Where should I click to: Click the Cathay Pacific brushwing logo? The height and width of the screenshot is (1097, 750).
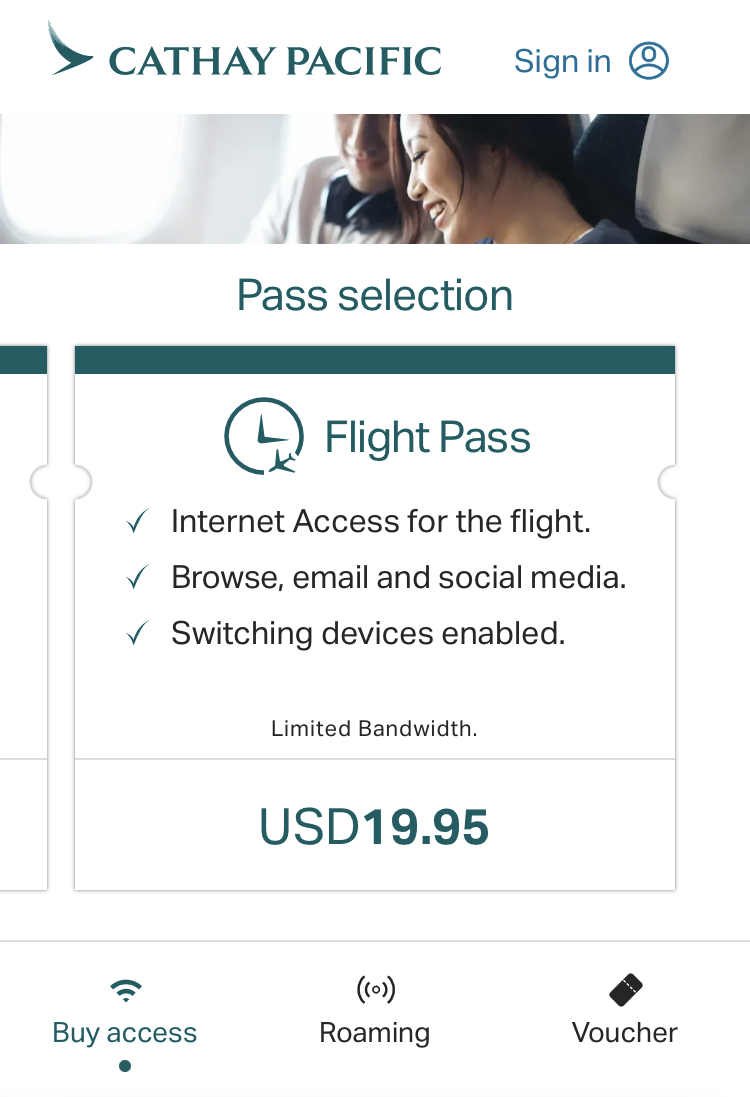(x=70, y=50)
